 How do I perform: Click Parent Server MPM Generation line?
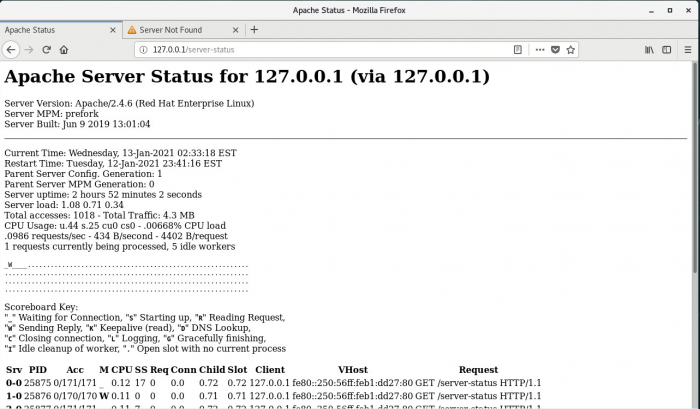click(79, 184)
